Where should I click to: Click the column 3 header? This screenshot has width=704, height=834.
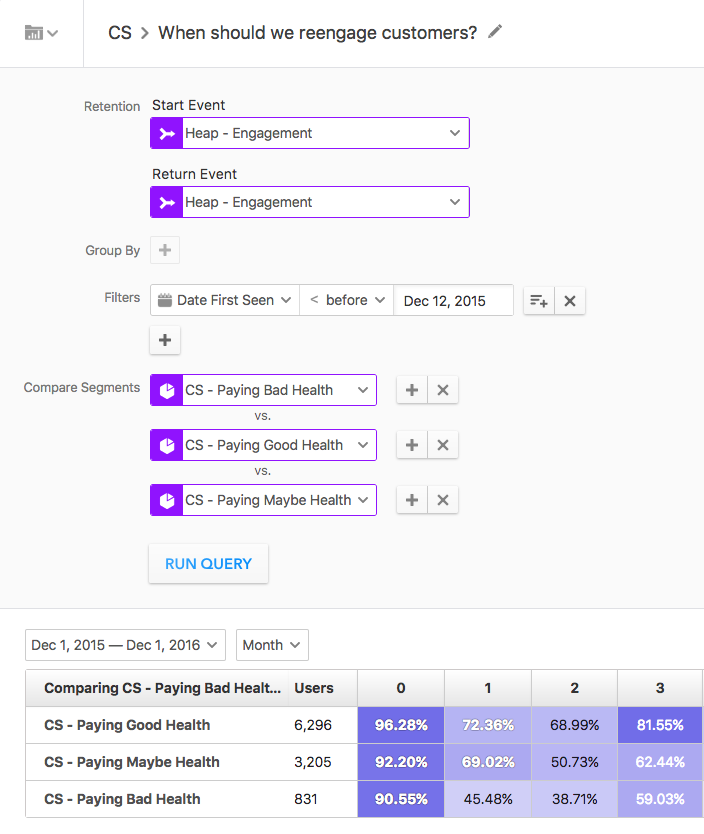click(x=660, y=688)
